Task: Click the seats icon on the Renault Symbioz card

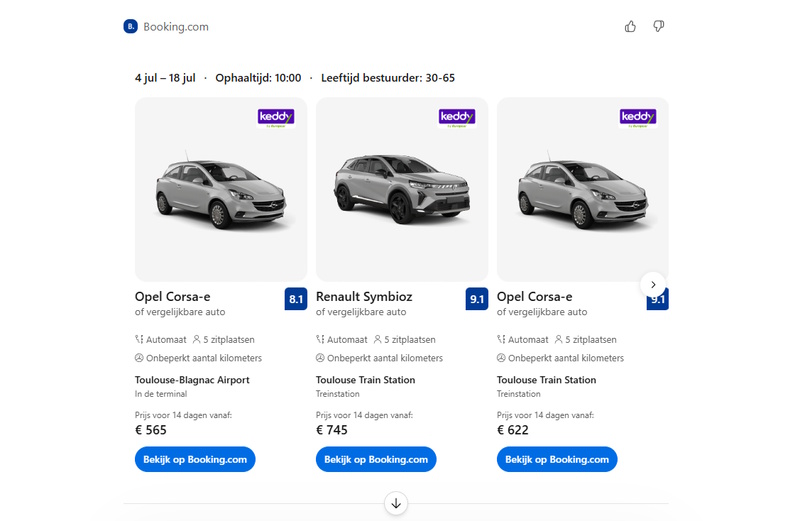Action: (x=378, y=339)
